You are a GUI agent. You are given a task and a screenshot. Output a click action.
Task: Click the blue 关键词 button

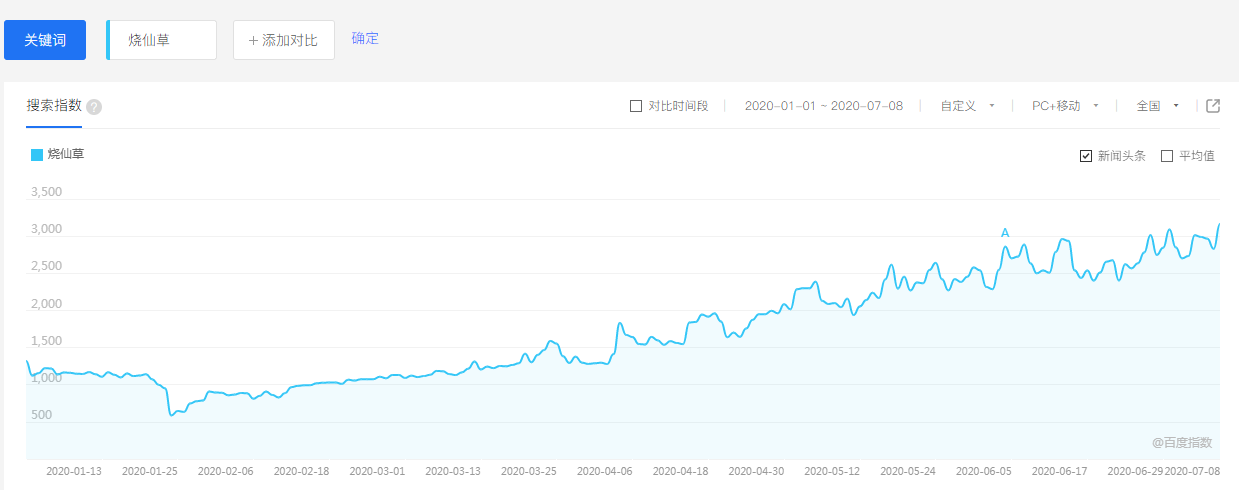coord(45,40)
